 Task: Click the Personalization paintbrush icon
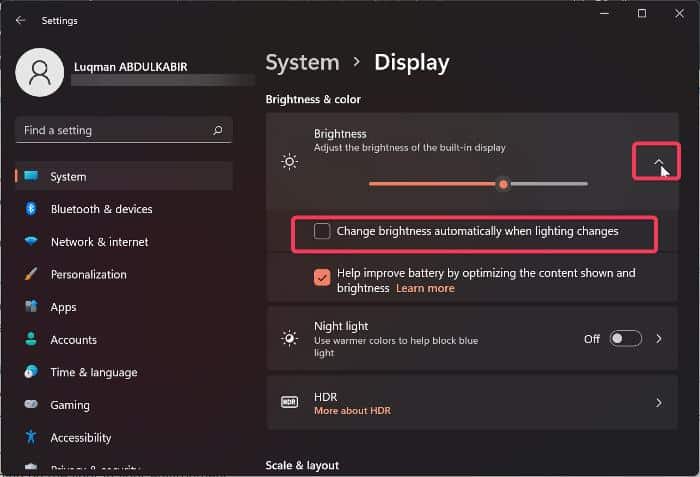pos(31,274)
